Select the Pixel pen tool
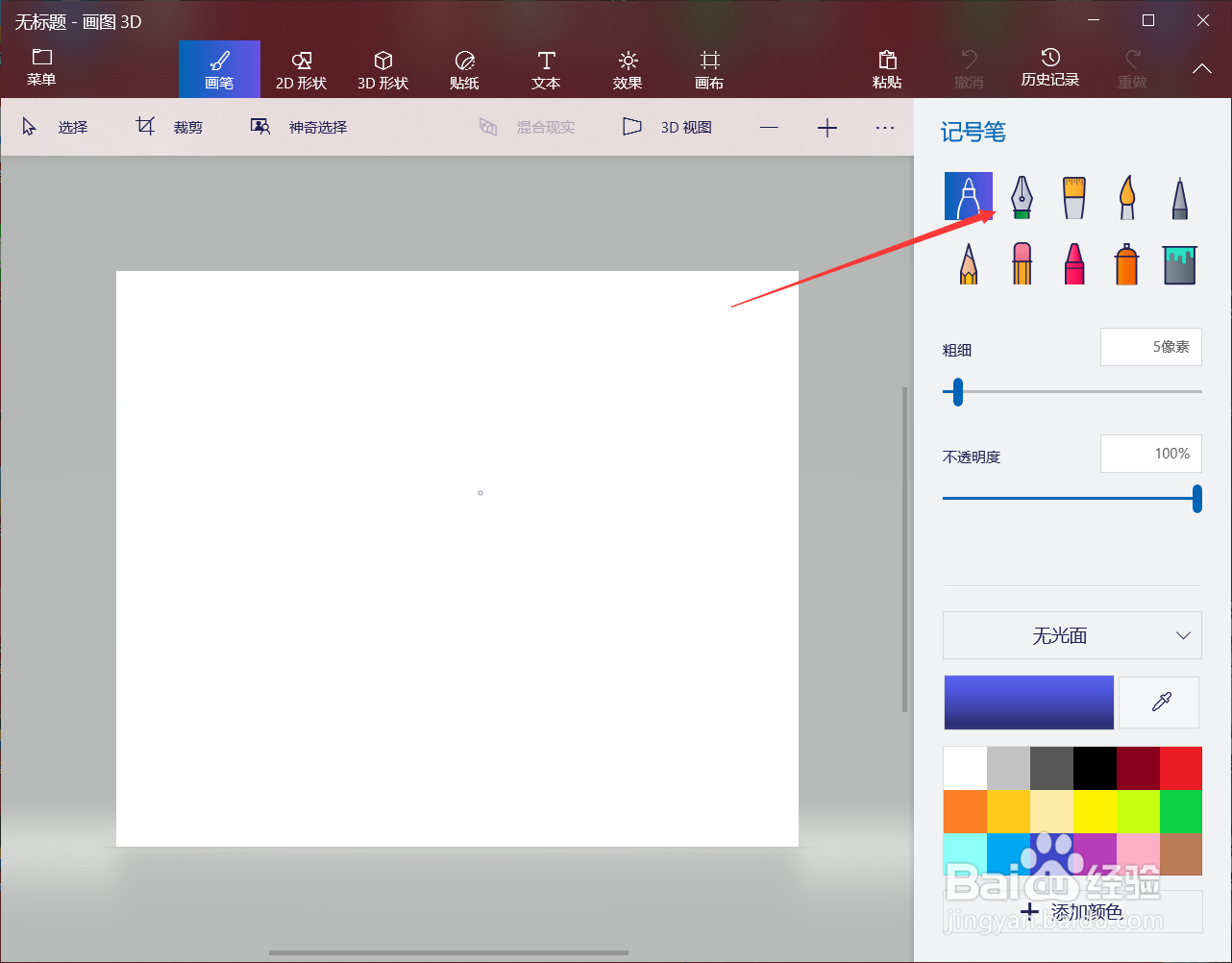This screenshot has width=1232, height=963. [x=1179, y=196]
